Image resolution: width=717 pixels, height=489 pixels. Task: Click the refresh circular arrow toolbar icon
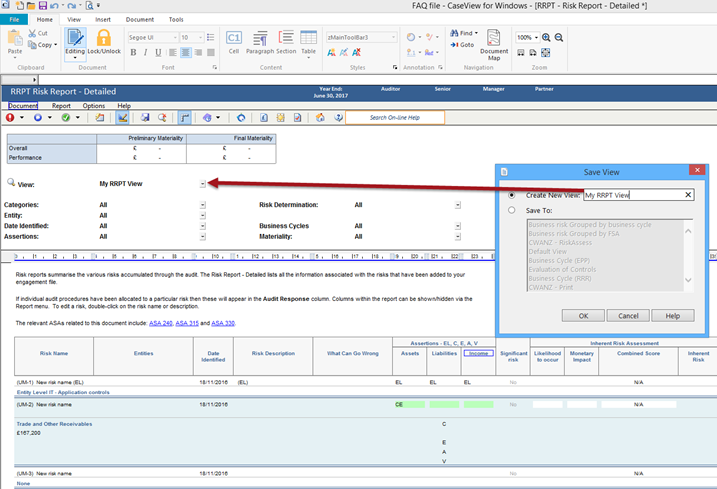(x=241, y=118)
